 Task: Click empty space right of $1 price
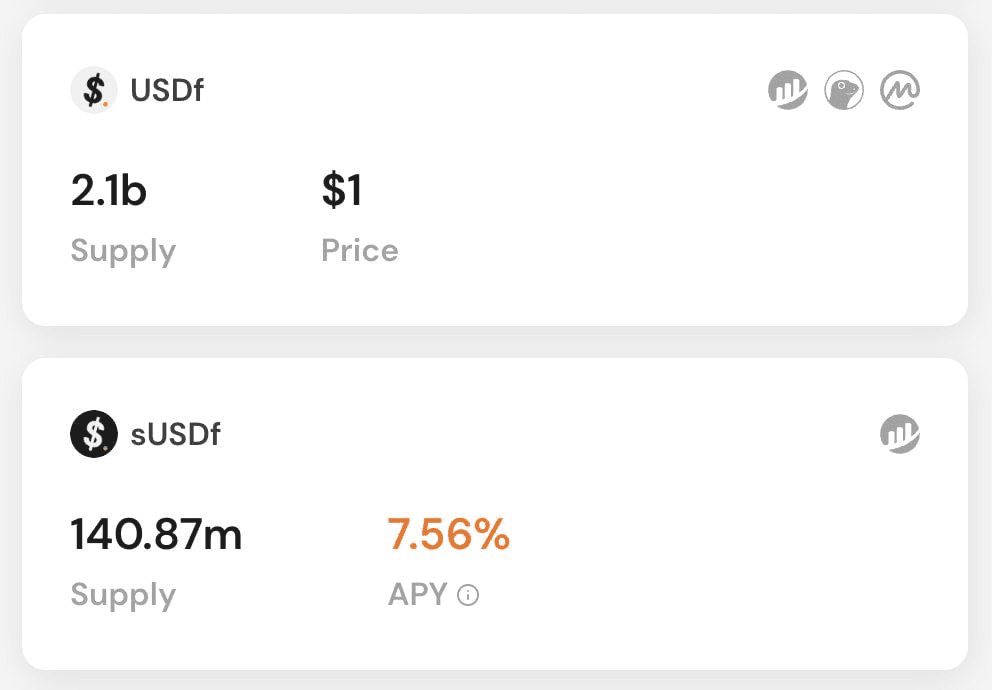[x=650, y=200]
